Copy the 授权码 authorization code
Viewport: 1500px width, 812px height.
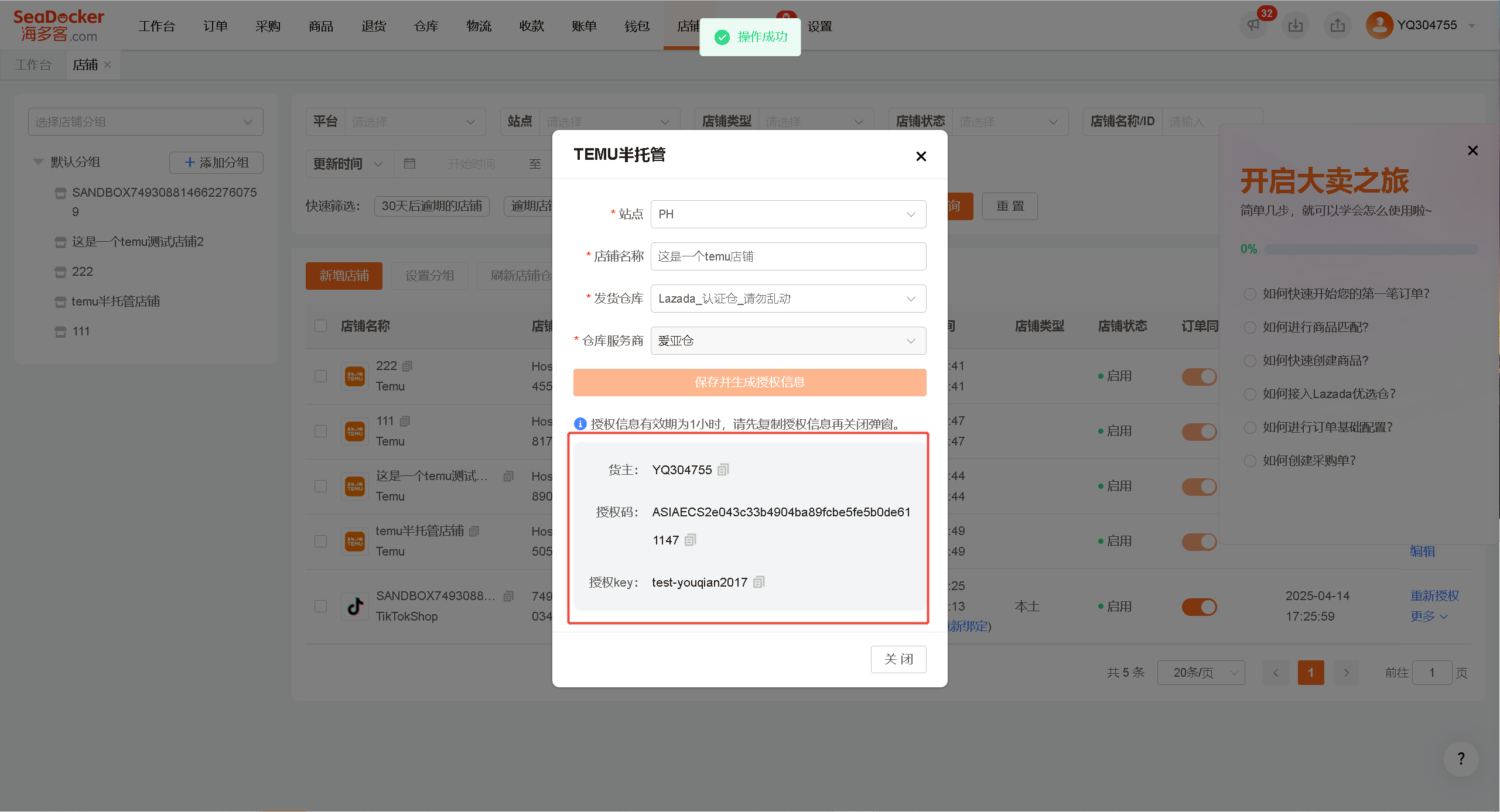point(691,540)
